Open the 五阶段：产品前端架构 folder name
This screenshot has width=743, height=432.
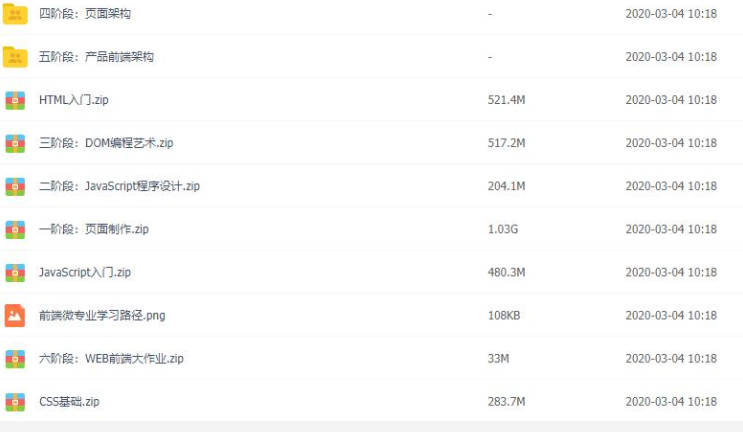[96, 57]
